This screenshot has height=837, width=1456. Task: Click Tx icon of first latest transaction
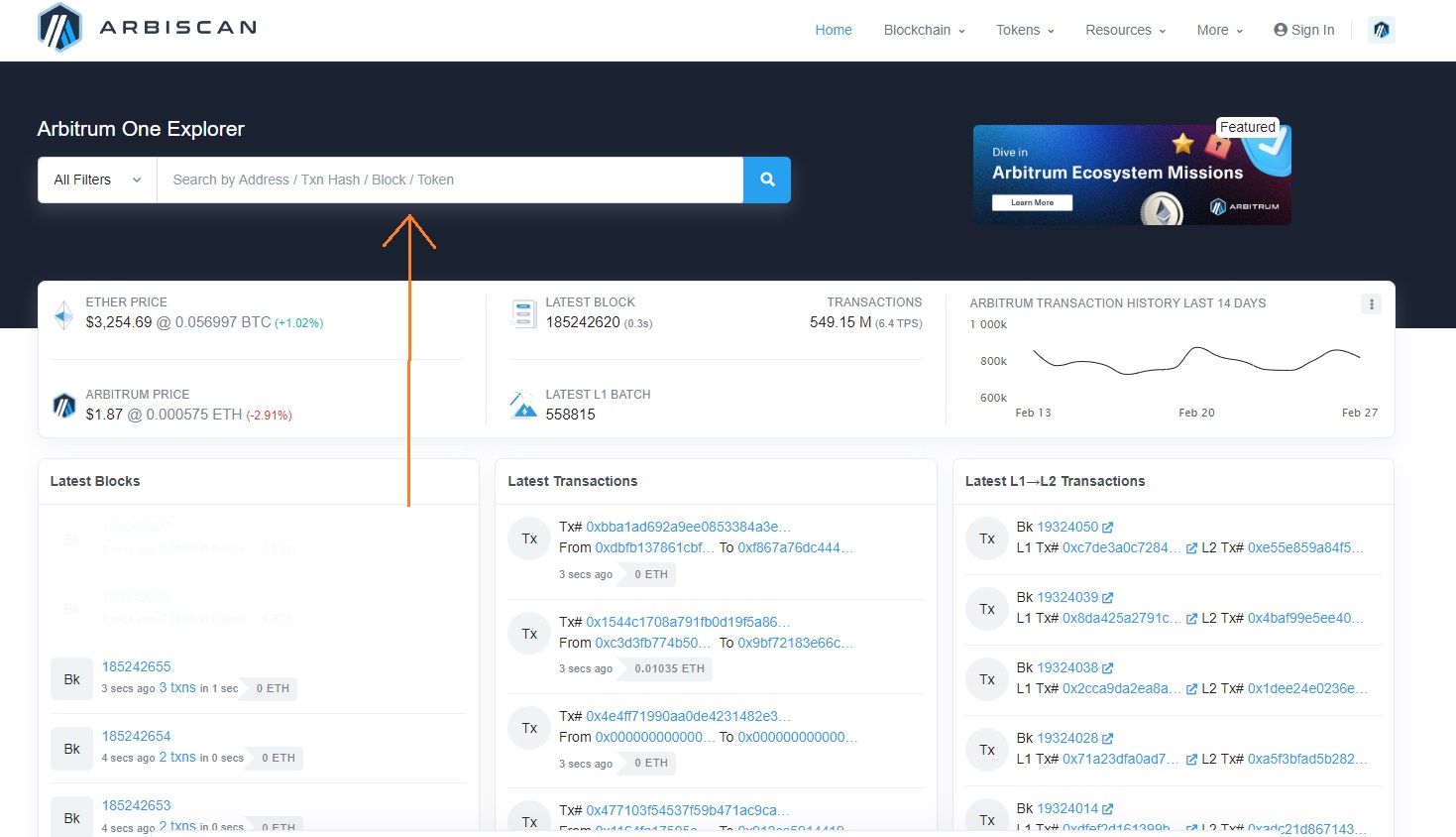(x=529, y=538)
